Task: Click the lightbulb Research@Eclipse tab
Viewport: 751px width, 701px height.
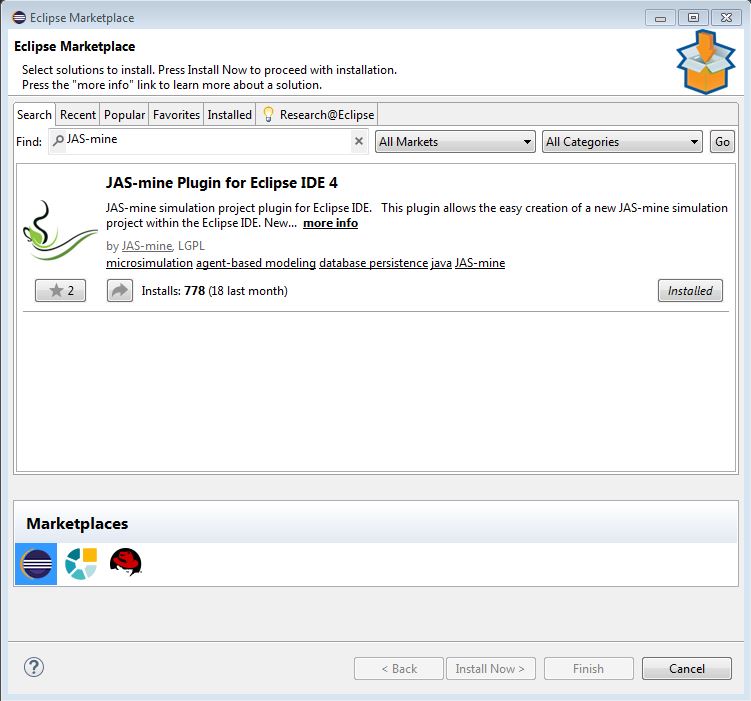Action: [x=317, y=115]
